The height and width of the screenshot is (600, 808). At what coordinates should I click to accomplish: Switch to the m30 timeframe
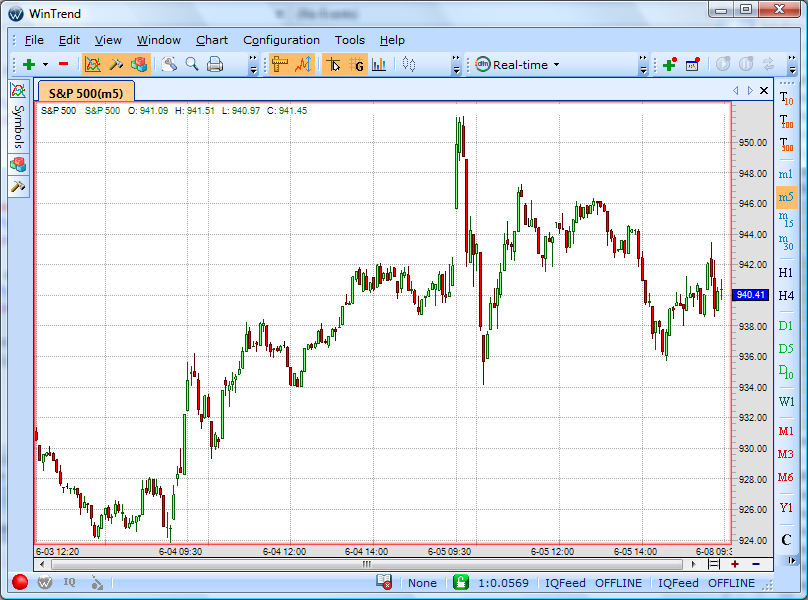[786, 242]
